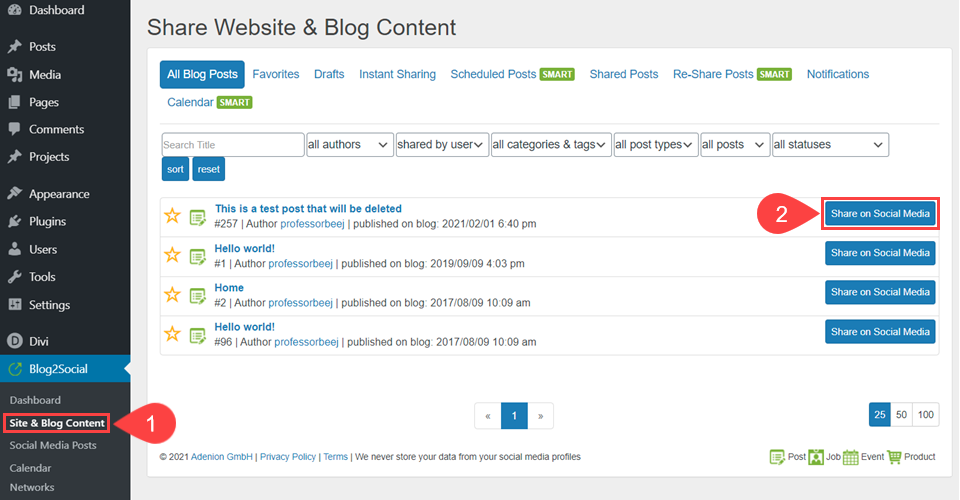
Task: Click the Post legend icon in footer
Action: (x=777, y=457)
